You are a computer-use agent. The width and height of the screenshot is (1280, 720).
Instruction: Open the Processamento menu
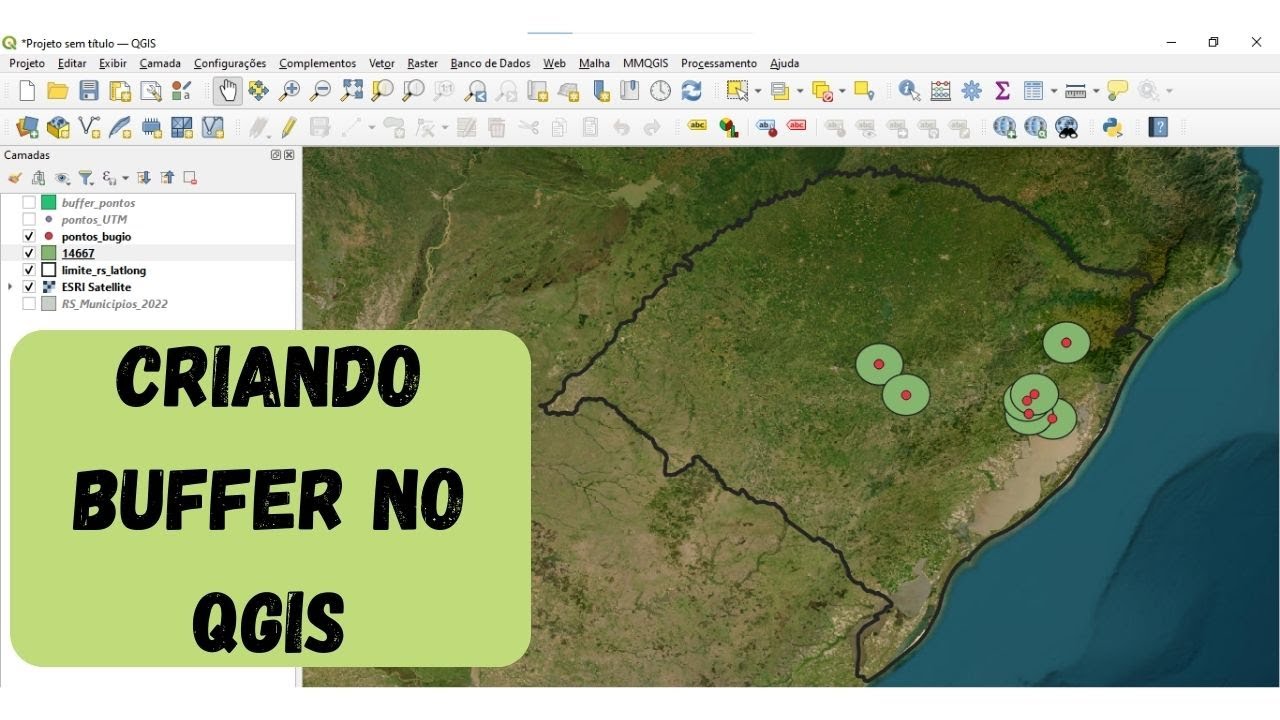pos(719,63)
